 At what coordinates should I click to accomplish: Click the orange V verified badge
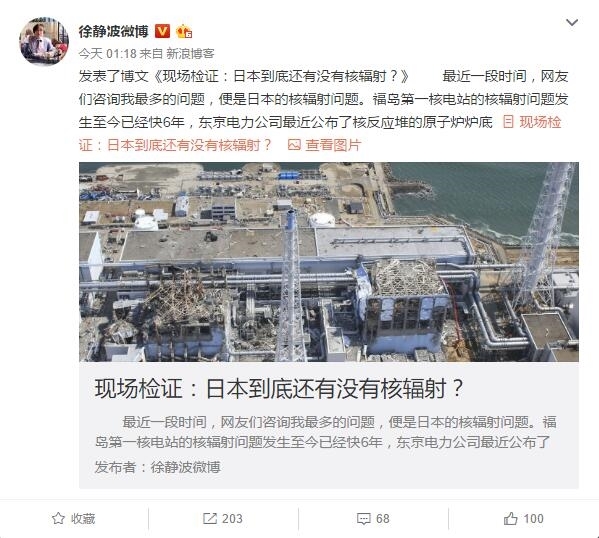[x=162, y=31]
